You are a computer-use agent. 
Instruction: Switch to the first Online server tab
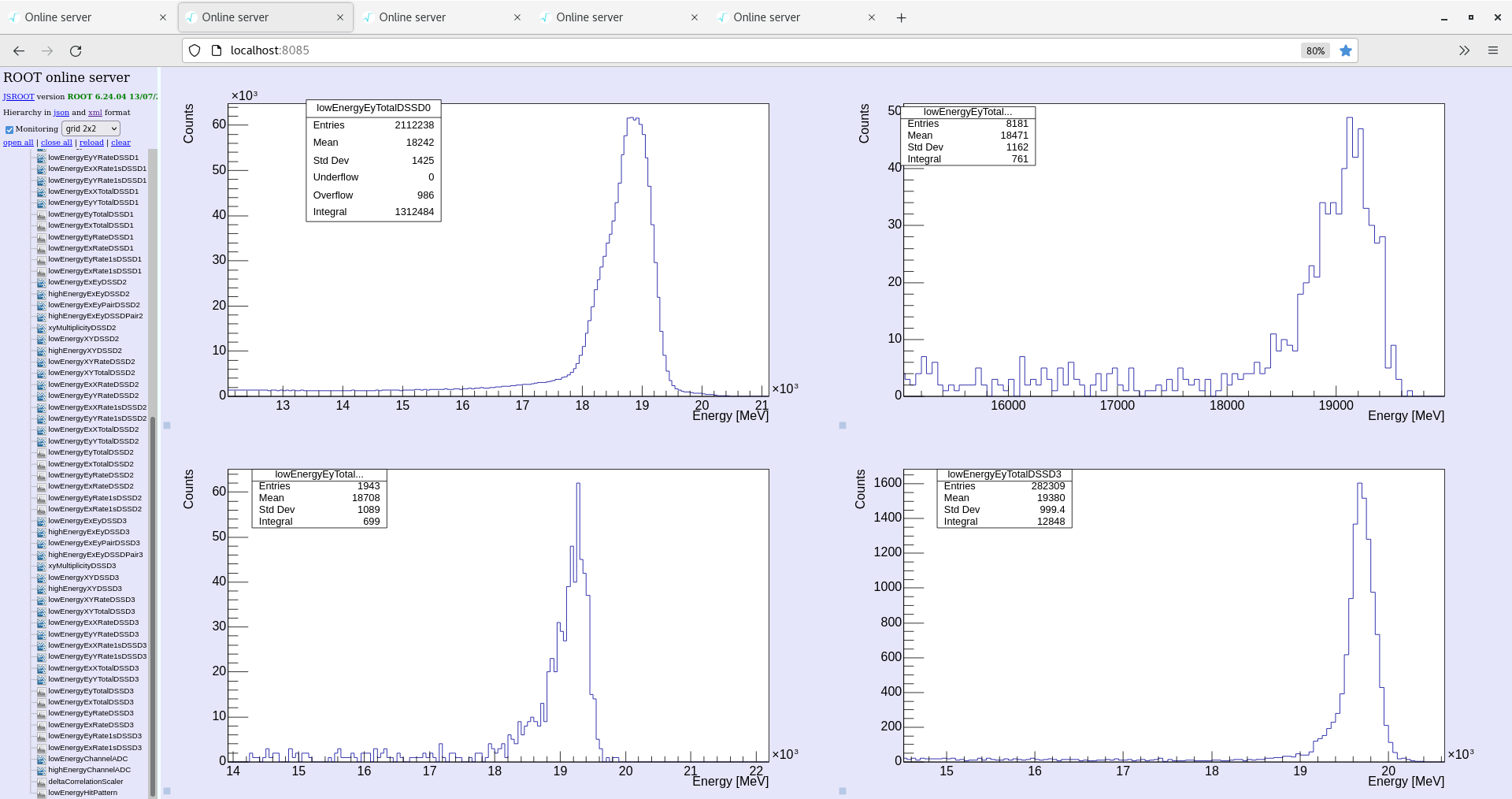click(x=58, y=17)
